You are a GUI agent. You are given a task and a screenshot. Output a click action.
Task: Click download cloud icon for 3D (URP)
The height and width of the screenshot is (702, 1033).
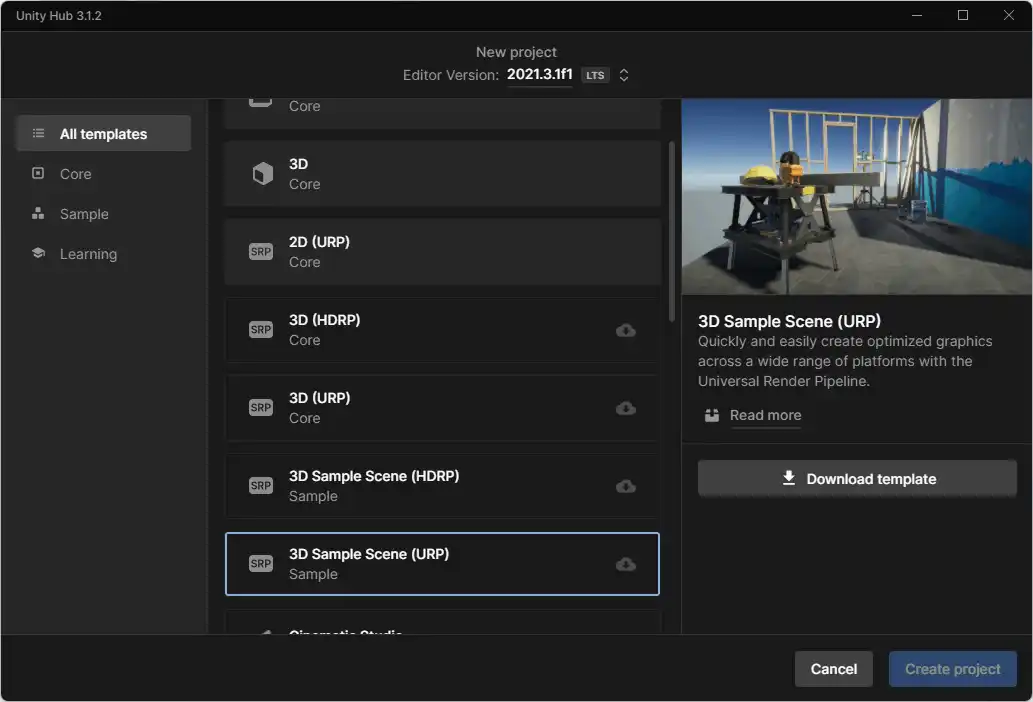pos(626,408)
